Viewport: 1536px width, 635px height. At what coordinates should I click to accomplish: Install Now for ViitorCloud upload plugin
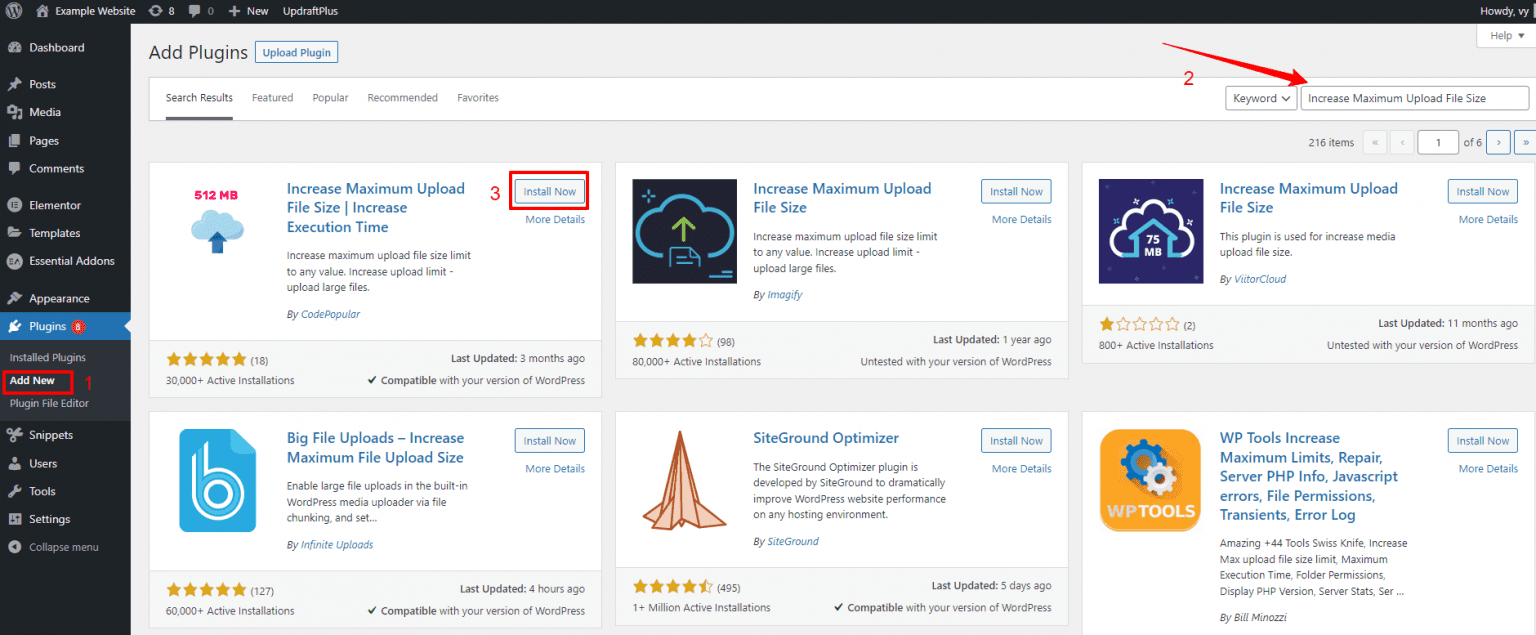(x=1483, y=191)
